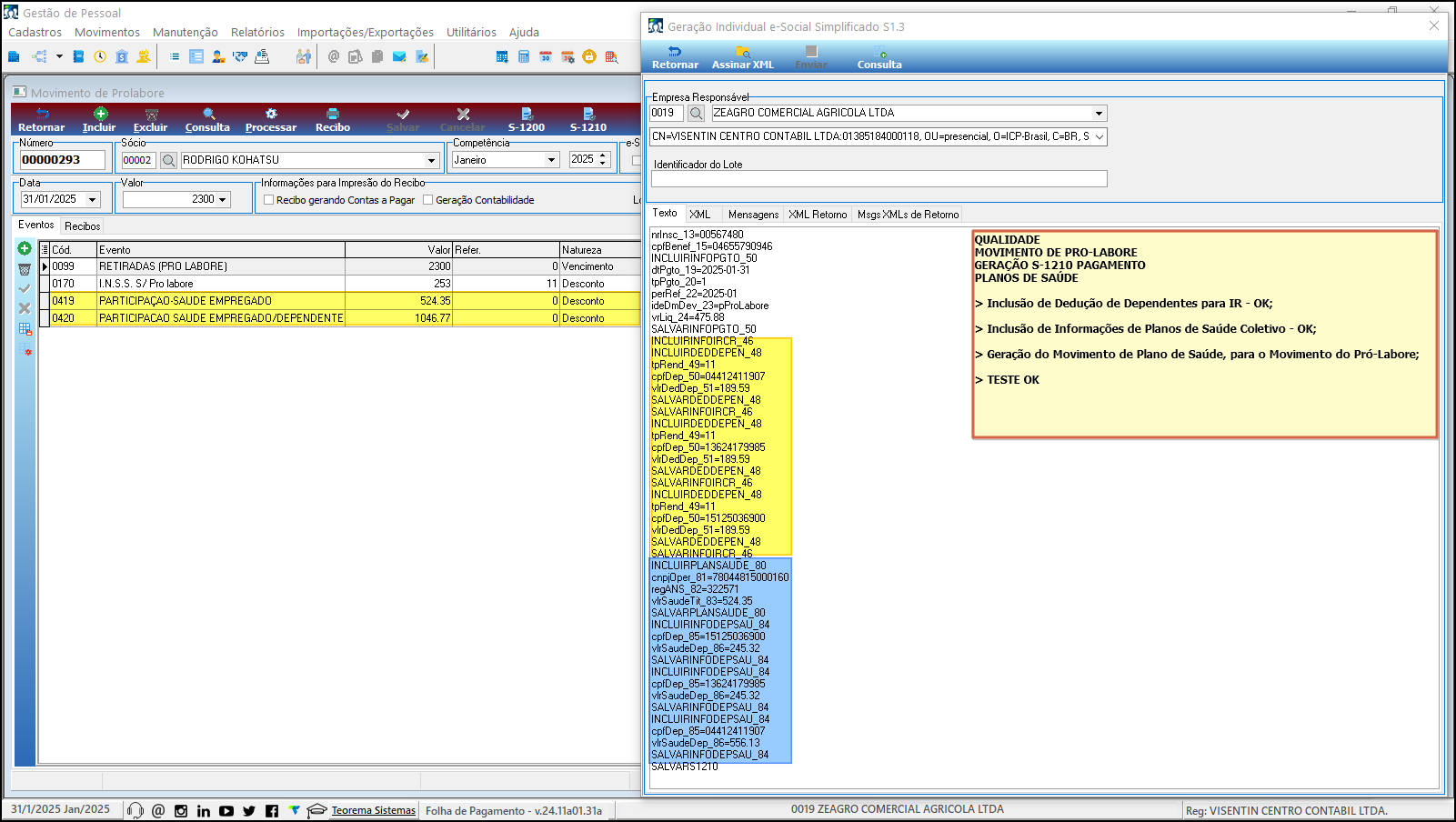This screenshot has width=1456, height=822.
Task: Open the Ajuda menu
Action: click(x=524, y=32)
